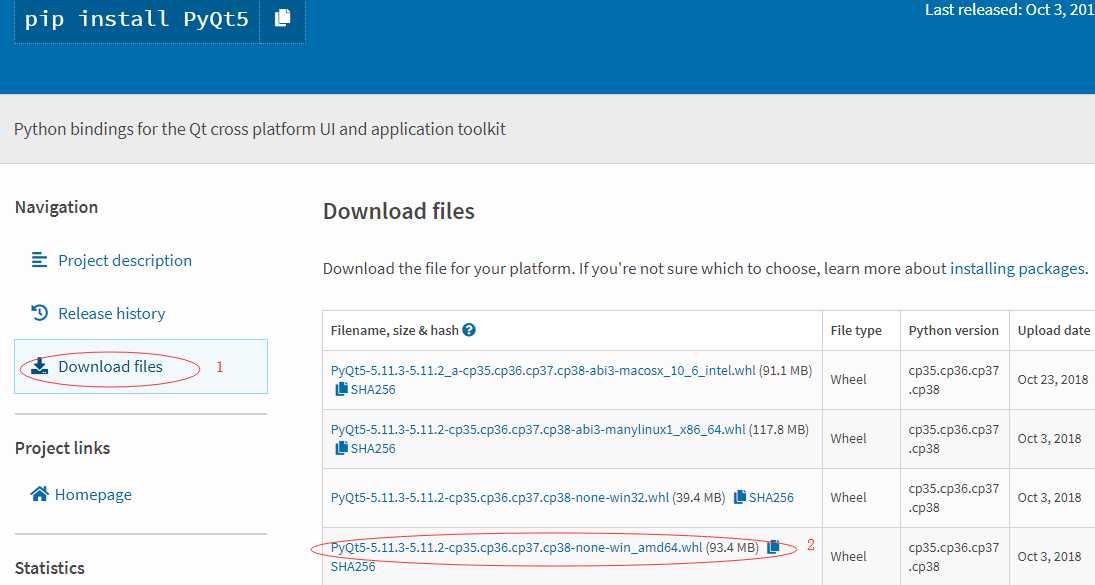Screen dimensions: 1095x585
Task: Copy SHA256 hash icon for macosx wheel
Action: (x=341, y=390)
